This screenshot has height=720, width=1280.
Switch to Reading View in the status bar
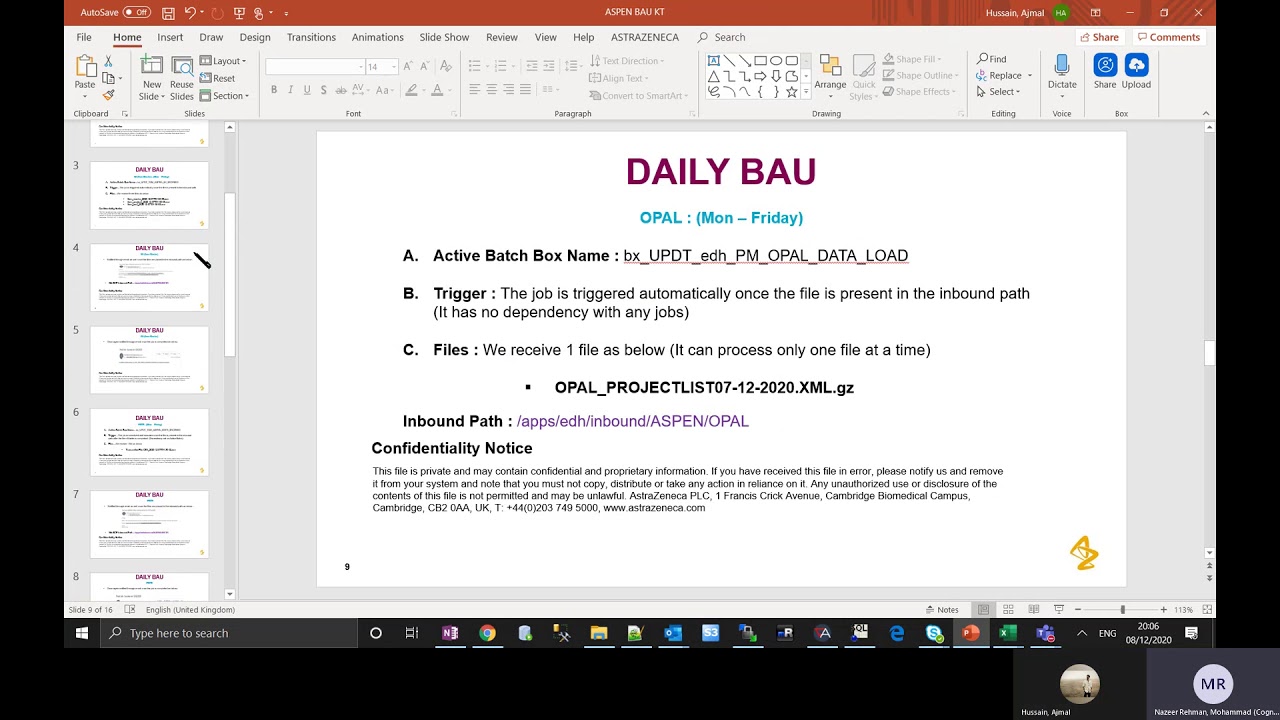[1033, 610]
